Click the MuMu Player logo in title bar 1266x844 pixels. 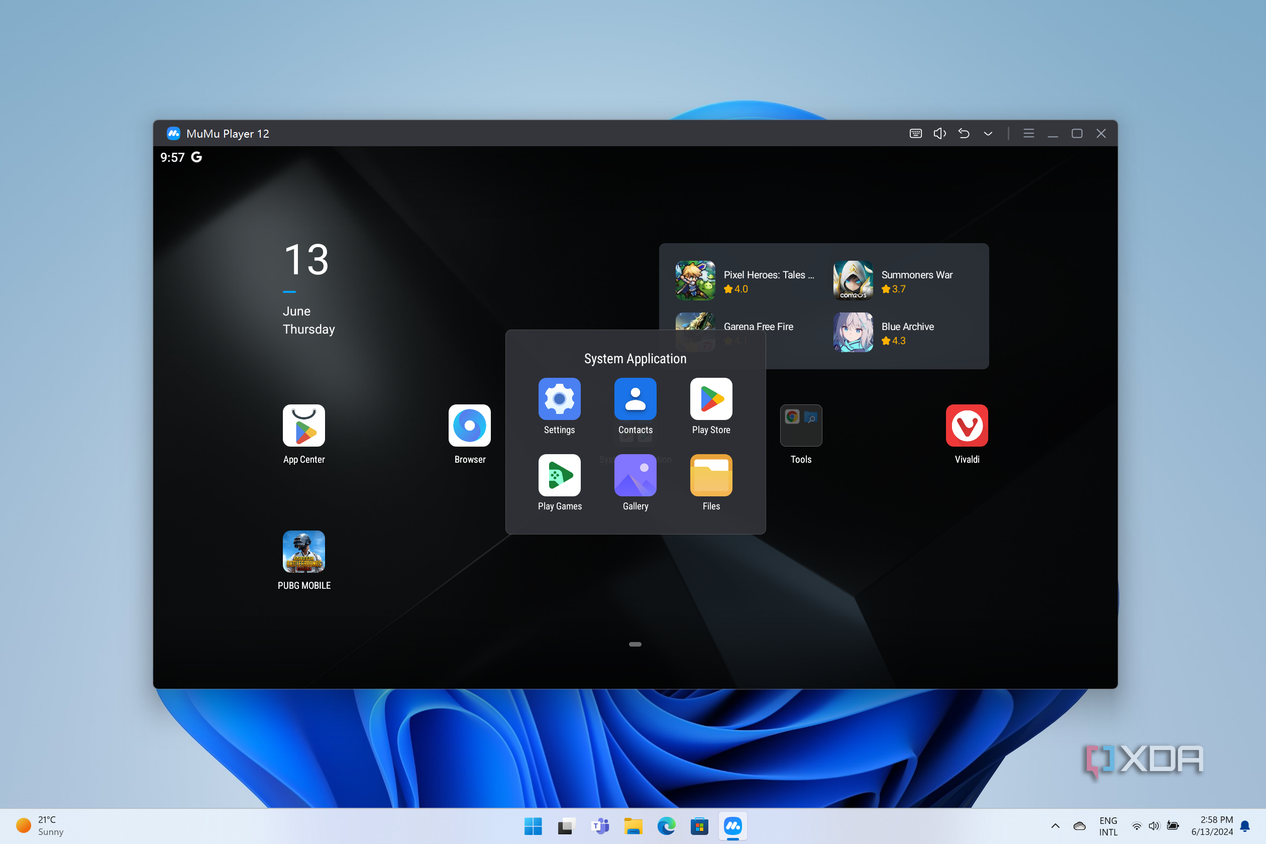click(x=173, y=133)
